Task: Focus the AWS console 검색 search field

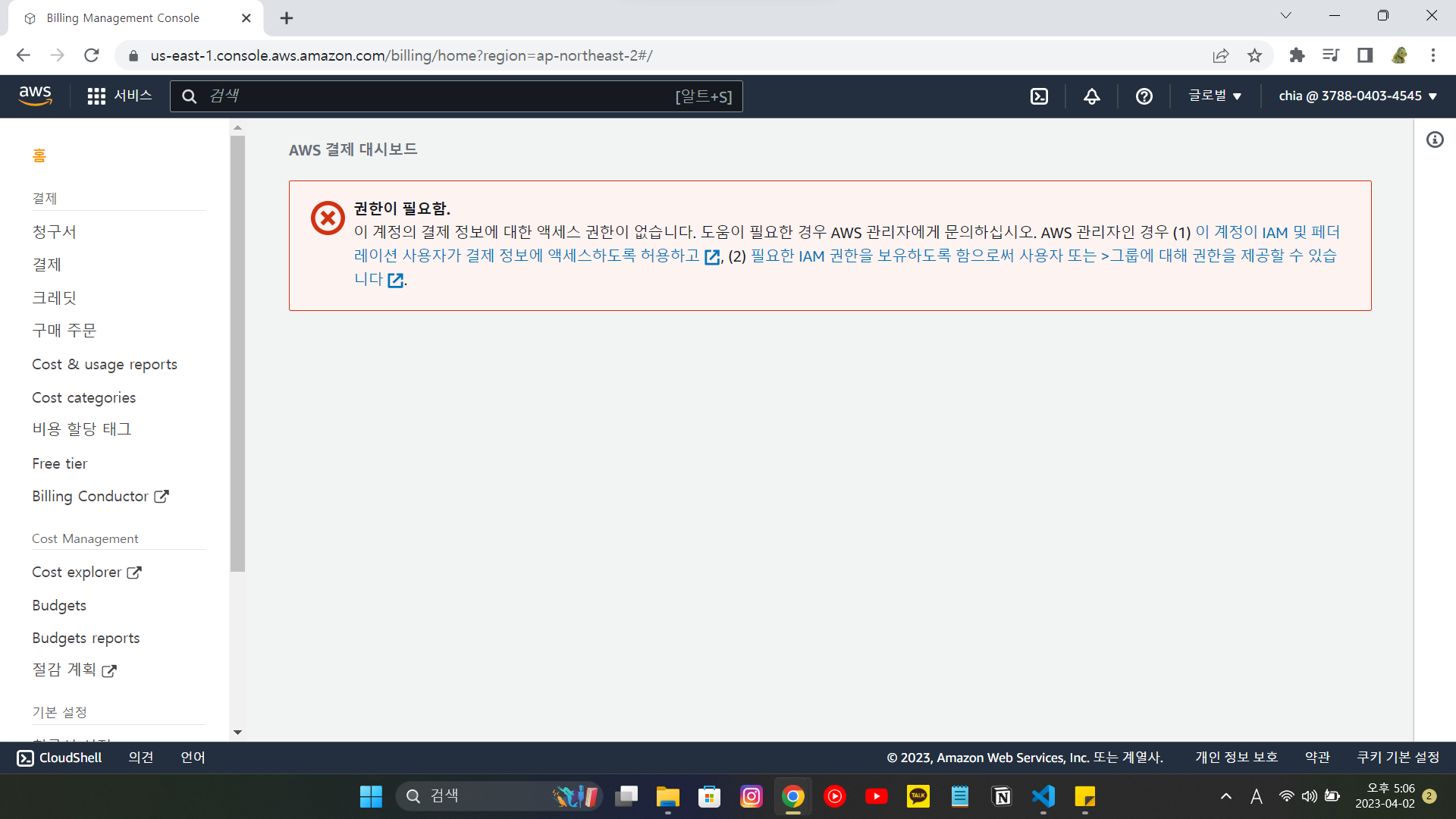Action: 456,96
